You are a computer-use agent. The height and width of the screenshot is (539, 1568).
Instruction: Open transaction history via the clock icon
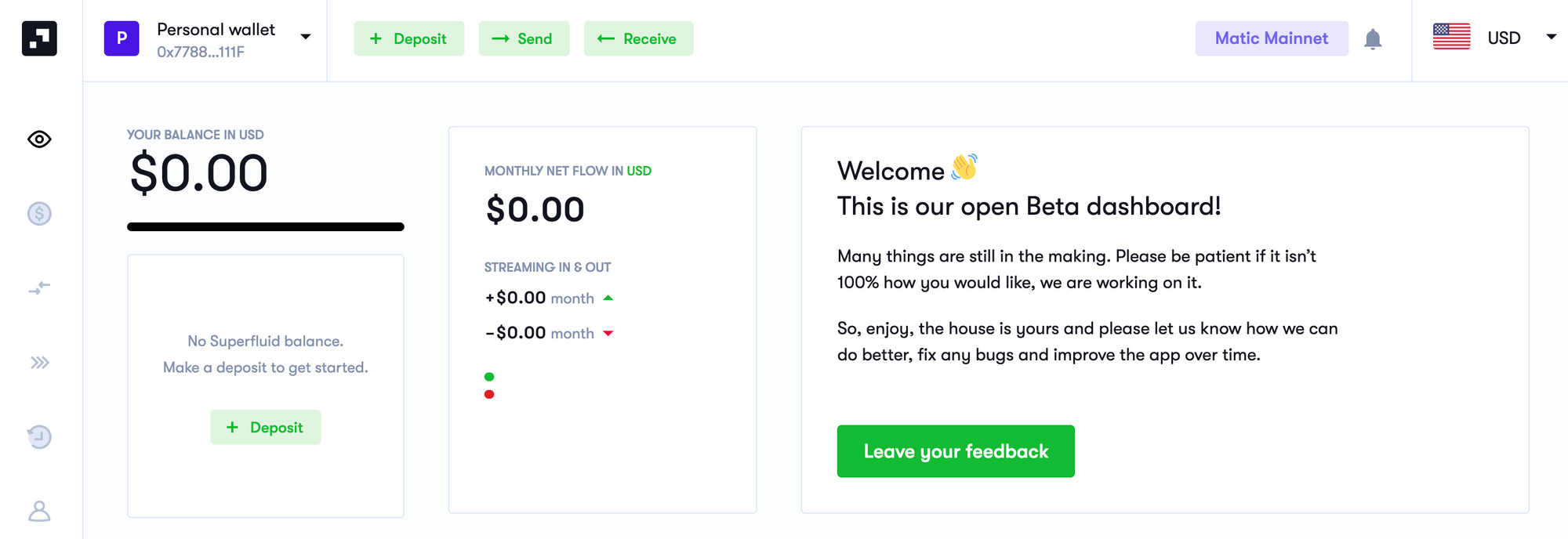tap(38, 437)
